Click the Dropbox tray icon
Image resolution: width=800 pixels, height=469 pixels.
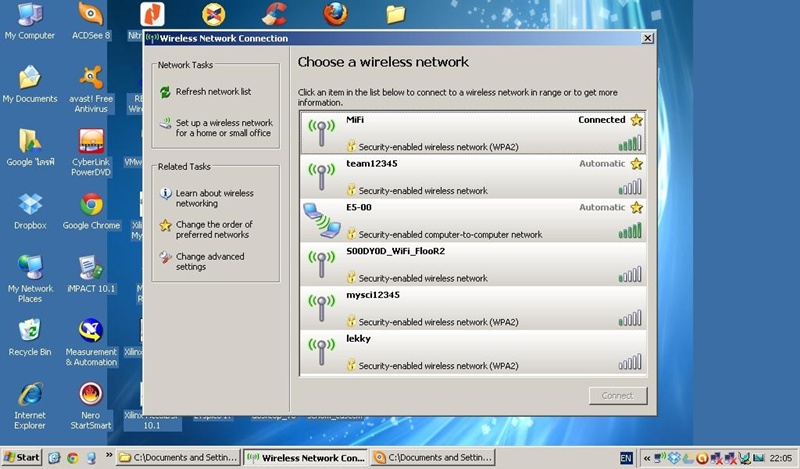tap(674, 458)
